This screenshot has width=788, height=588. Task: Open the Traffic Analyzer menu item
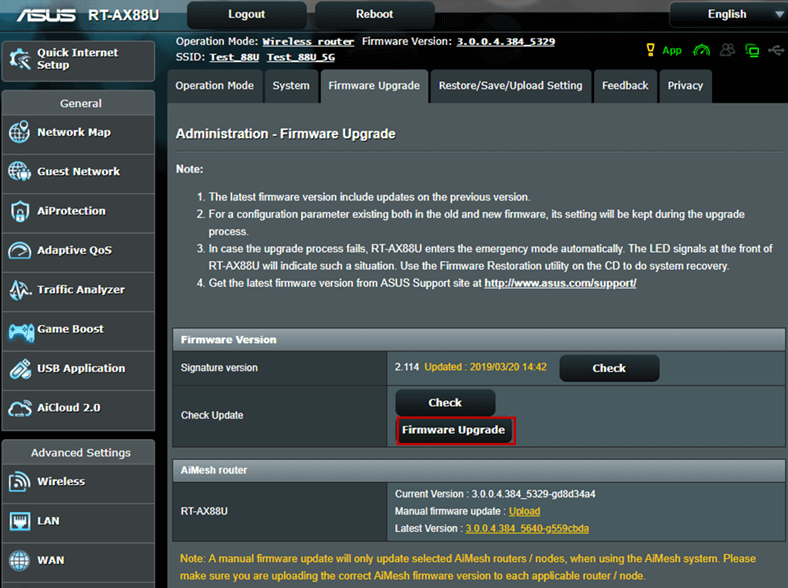tap(78, 291)
